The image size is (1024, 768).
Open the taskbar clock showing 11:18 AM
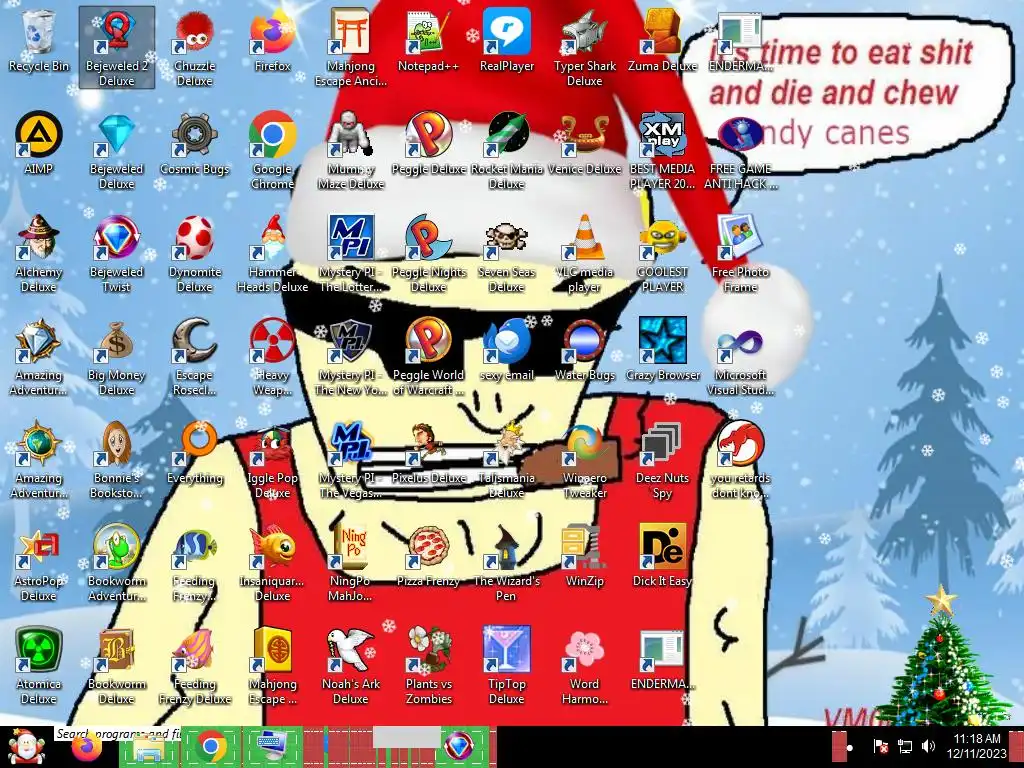pyautogui.click(x=976, y=746)
